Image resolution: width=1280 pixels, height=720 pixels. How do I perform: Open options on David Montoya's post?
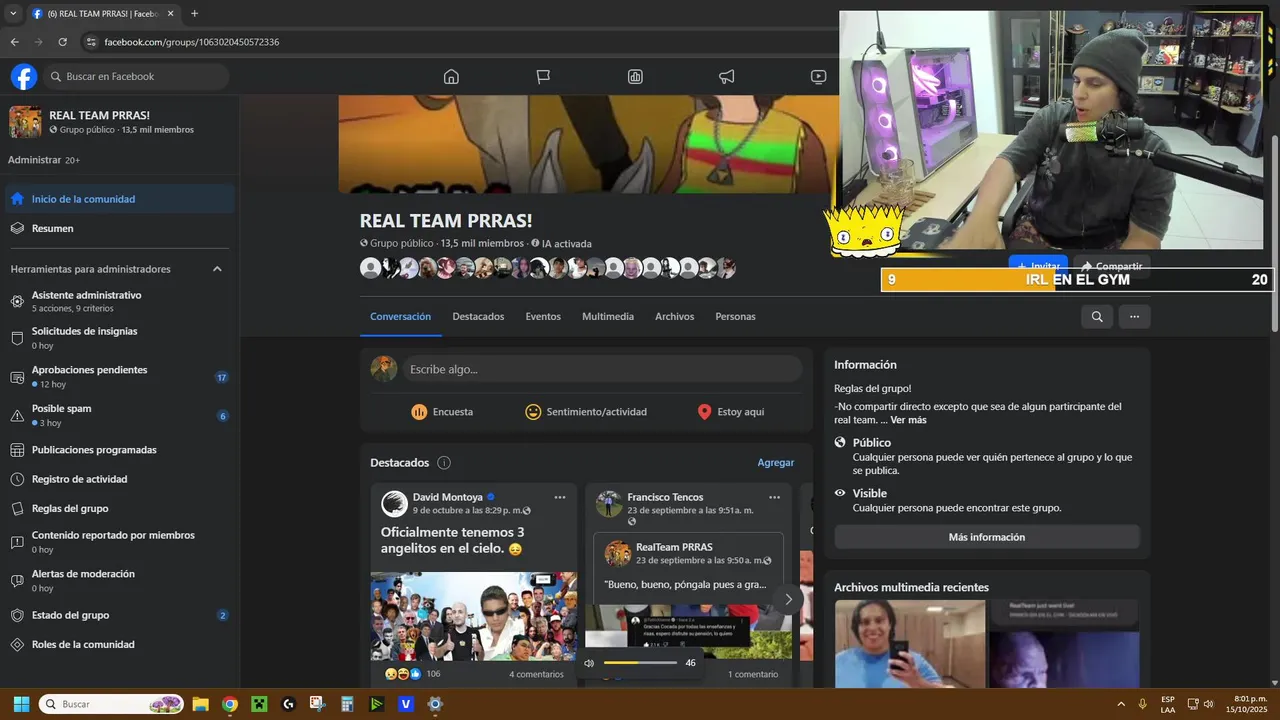pyautogui.click(x=560, y=497)
